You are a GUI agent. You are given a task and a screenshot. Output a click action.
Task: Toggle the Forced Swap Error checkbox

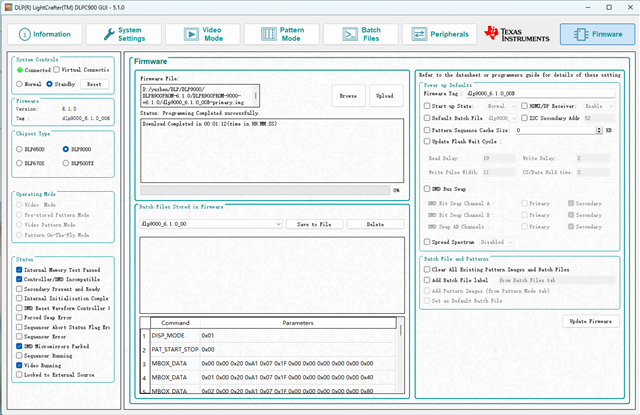19,317
